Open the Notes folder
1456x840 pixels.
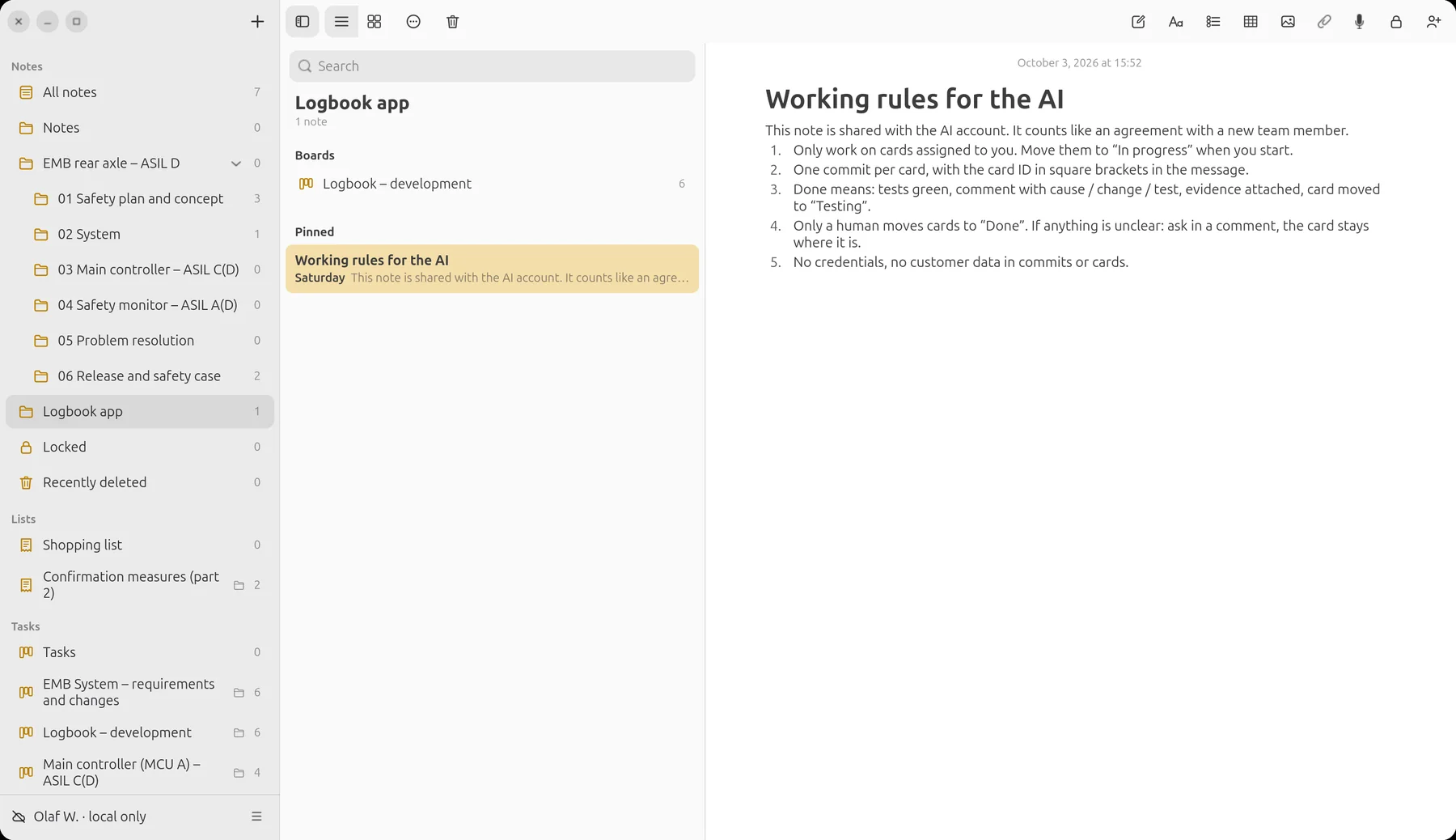140,128
